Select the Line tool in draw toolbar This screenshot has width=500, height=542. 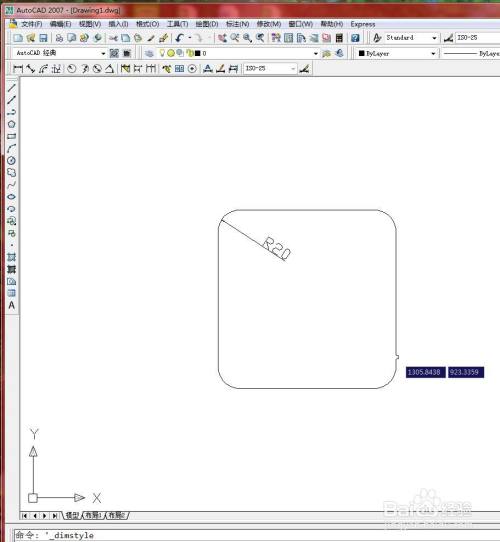pos(11,88)
